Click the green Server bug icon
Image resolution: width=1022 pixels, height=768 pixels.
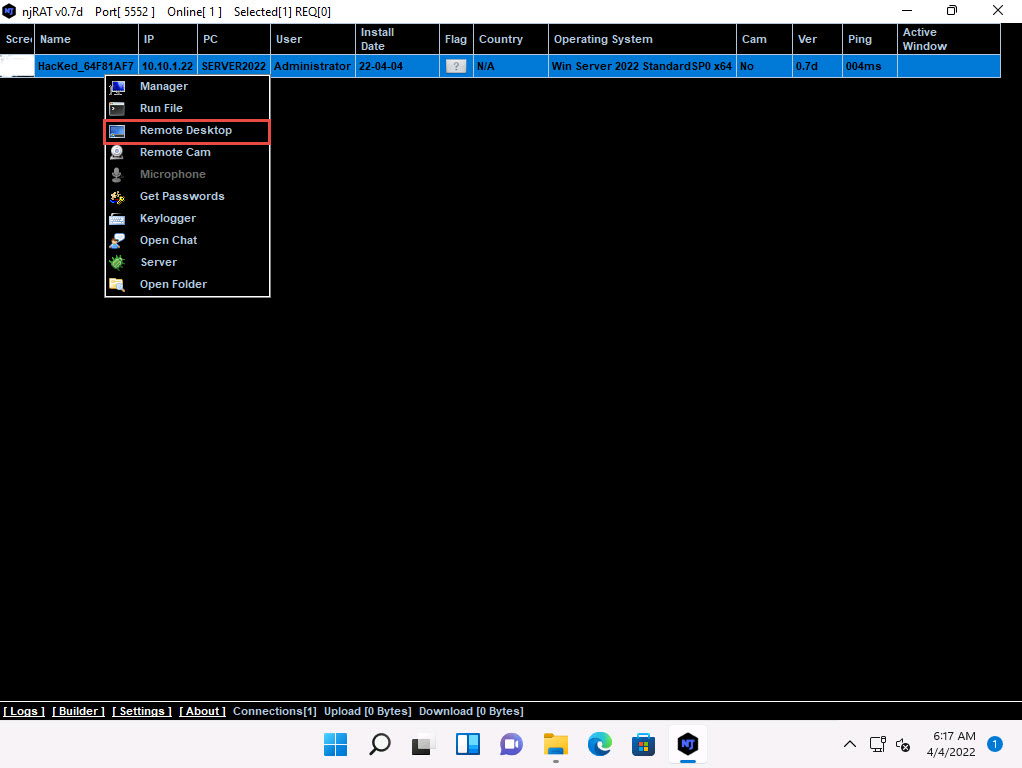pyautogui.click(x=117, y=263)
